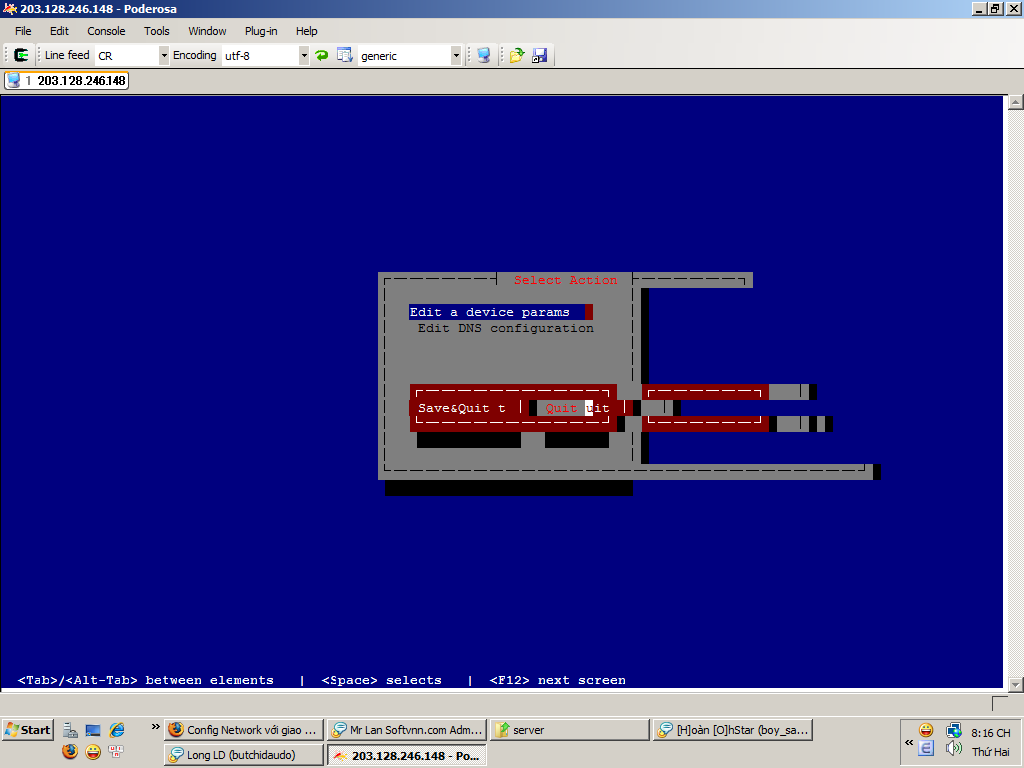This screenshot has width=1024, height=768.
Task: Click the volume speaker tray icon
Action: click(x=954, y=748)
